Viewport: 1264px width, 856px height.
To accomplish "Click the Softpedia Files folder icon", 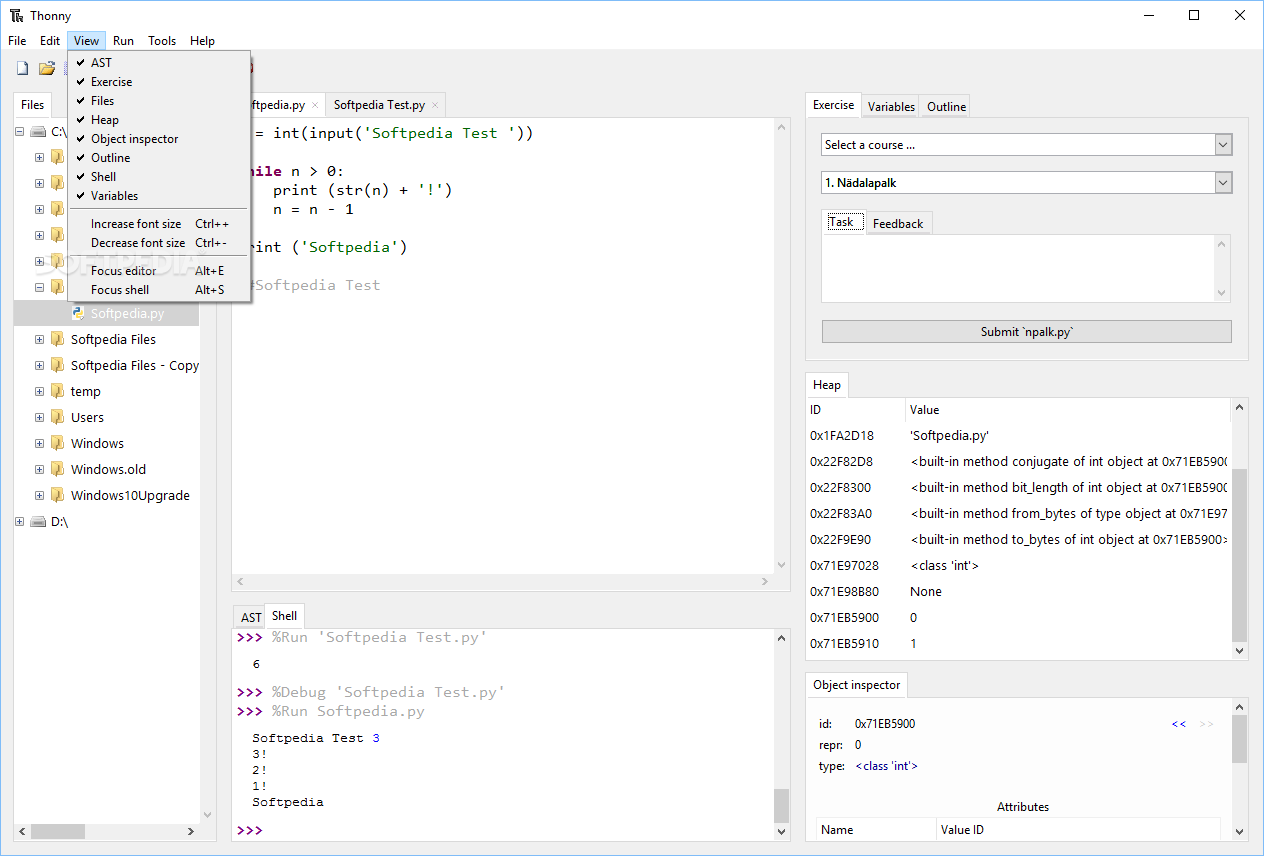I will pos(58,339).
